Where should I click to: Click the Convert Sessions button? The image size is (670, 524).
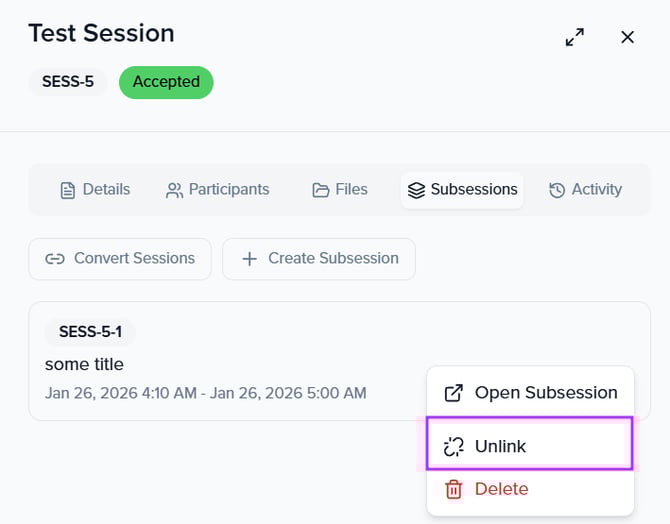[x=120, y=258]
